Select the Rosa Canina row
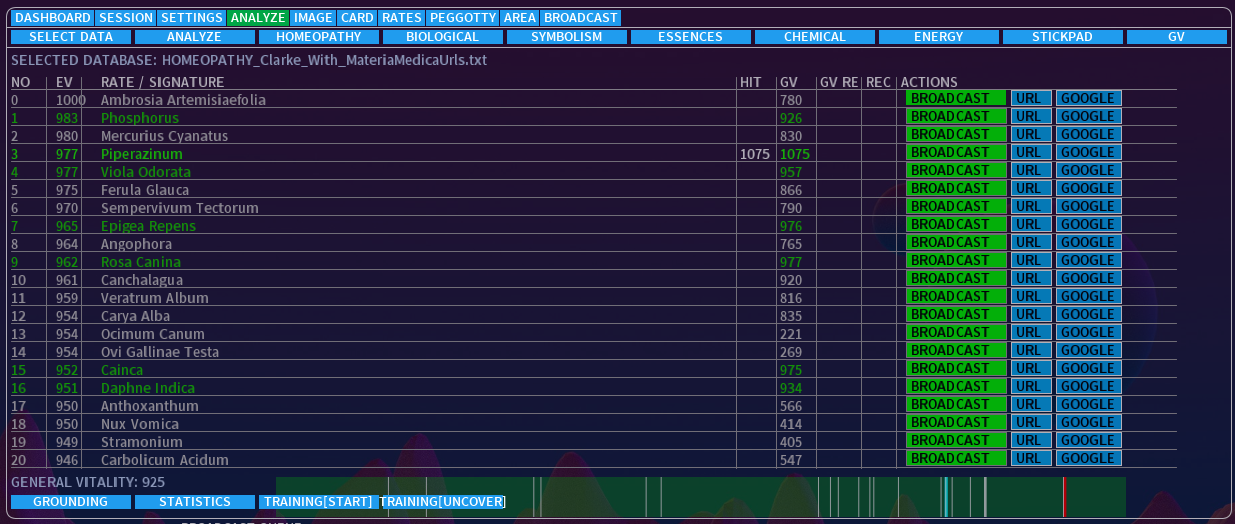 tap(140, 262)
